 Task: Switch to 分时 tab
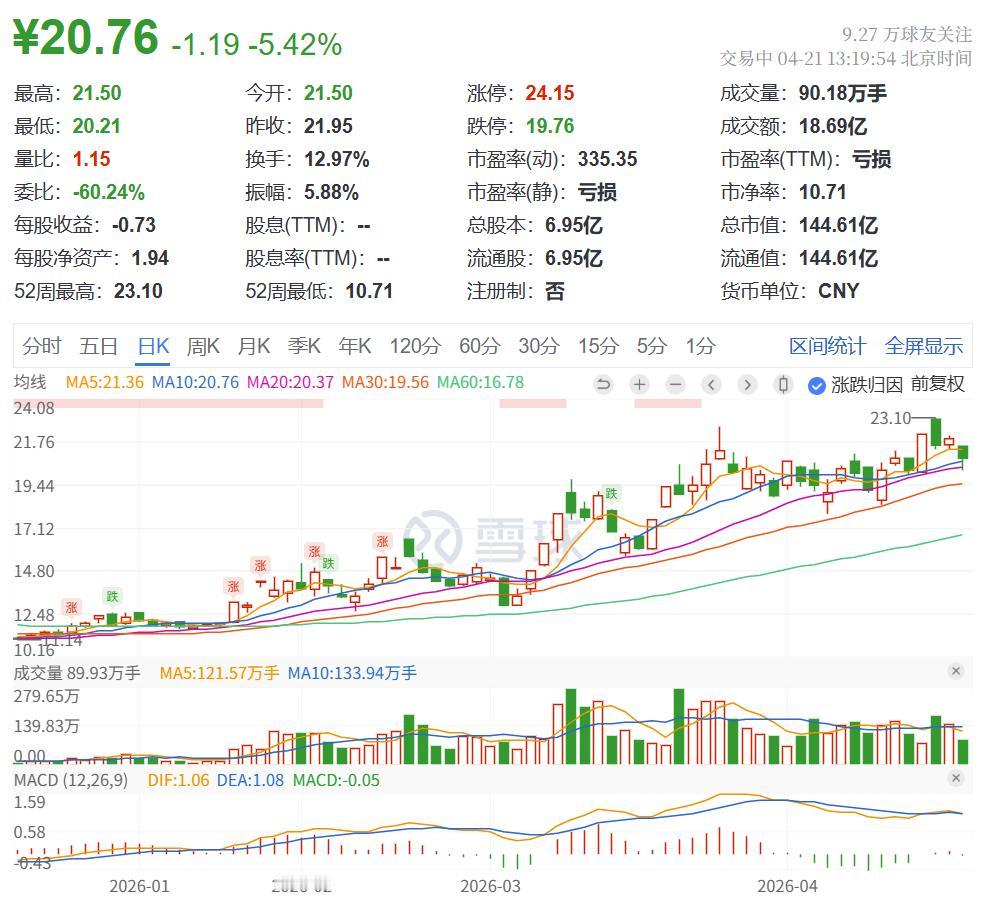pyautogui.click(x=42, y=346)
